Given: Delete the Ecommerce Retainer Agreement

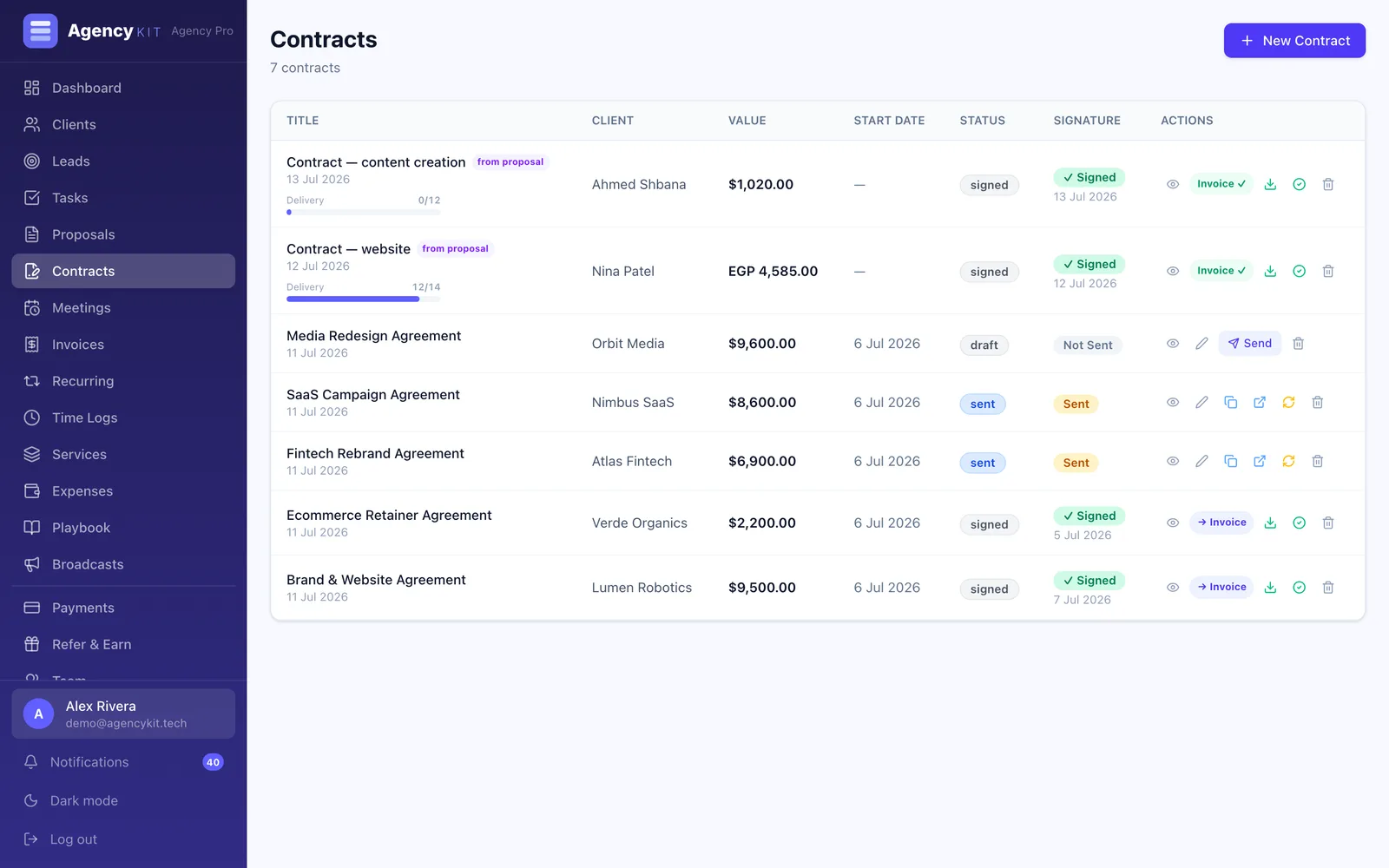Looking at the screenshot, I should coord(1327,523).
